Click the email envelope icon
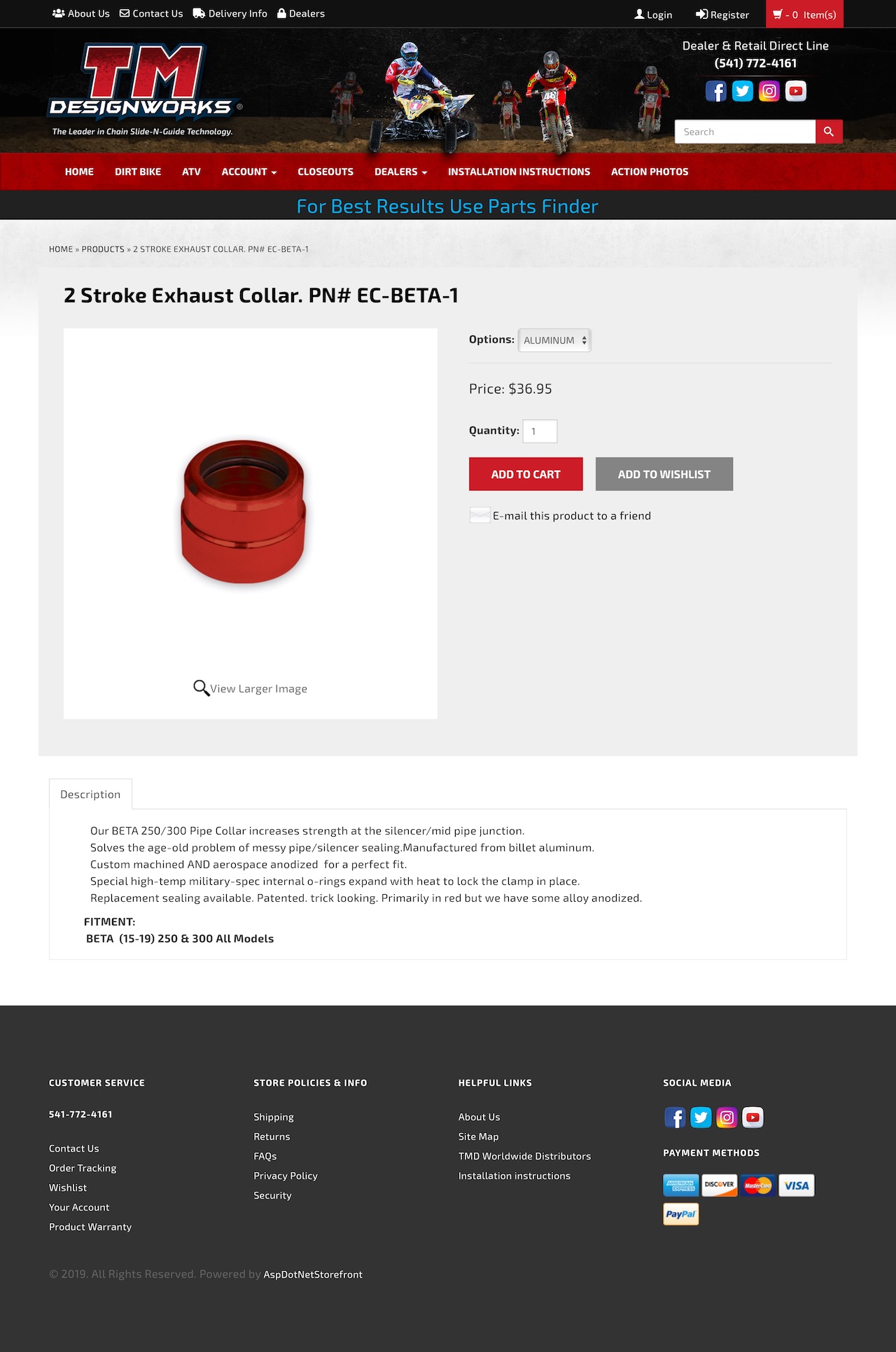 tap(480, 515)
